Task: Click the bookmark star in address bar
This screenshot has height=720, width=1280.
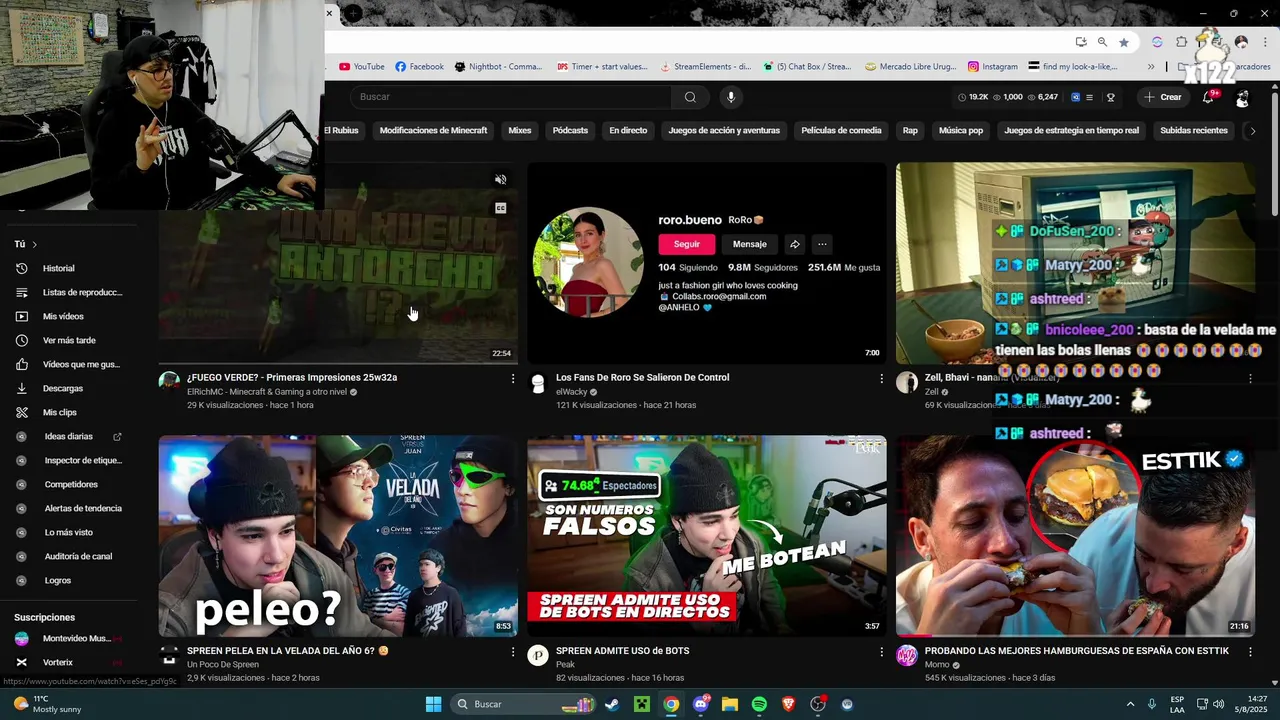Action: coord(1124,42)
